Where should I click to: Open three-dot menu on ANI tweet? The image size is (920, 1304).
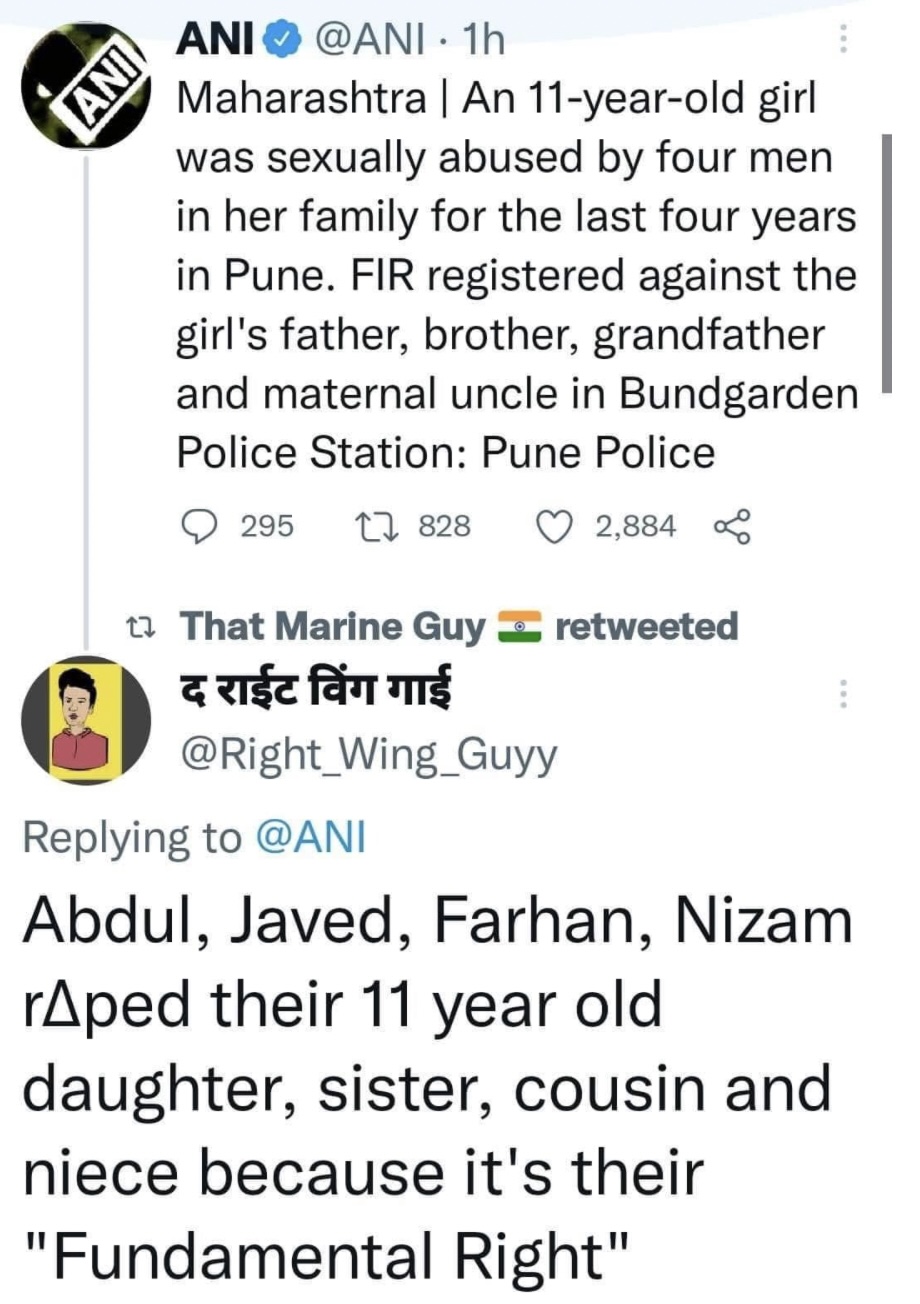[x=843, y=40]
